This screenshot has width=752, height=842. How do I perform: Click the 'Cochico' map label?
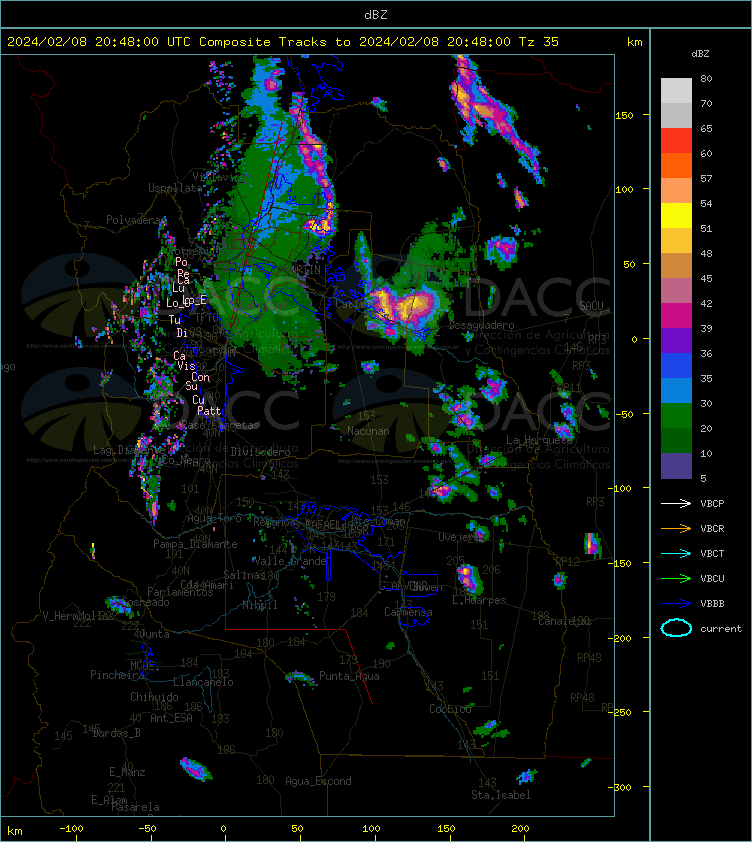[x=450, y=709]
